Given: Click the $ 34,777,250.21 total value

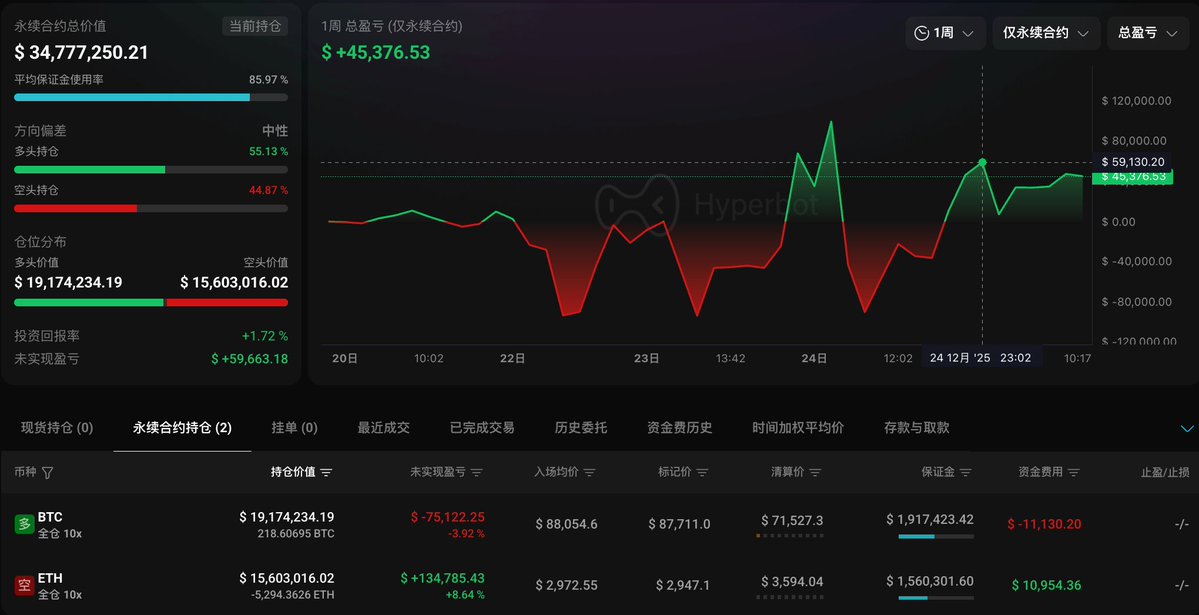Looking at the screenshot, I should coord(81,53).
